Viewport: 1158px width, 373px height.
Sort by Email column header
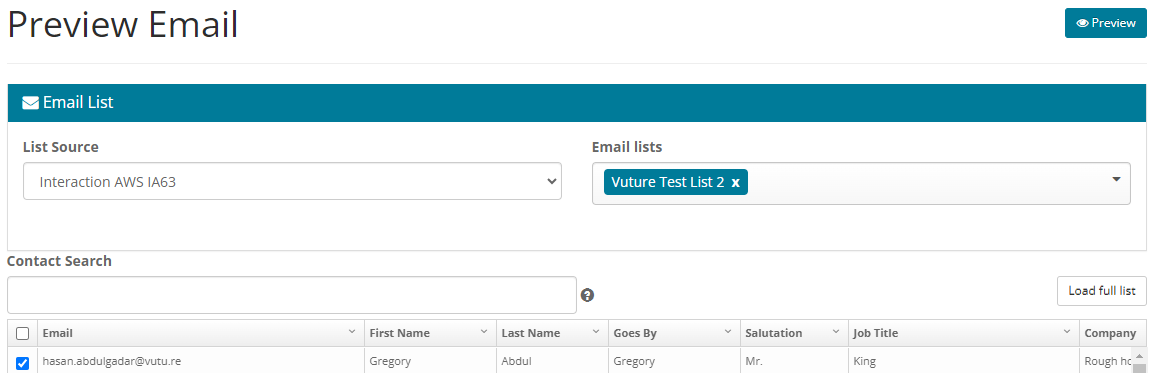pyautogui.click(x=58, y=333)
